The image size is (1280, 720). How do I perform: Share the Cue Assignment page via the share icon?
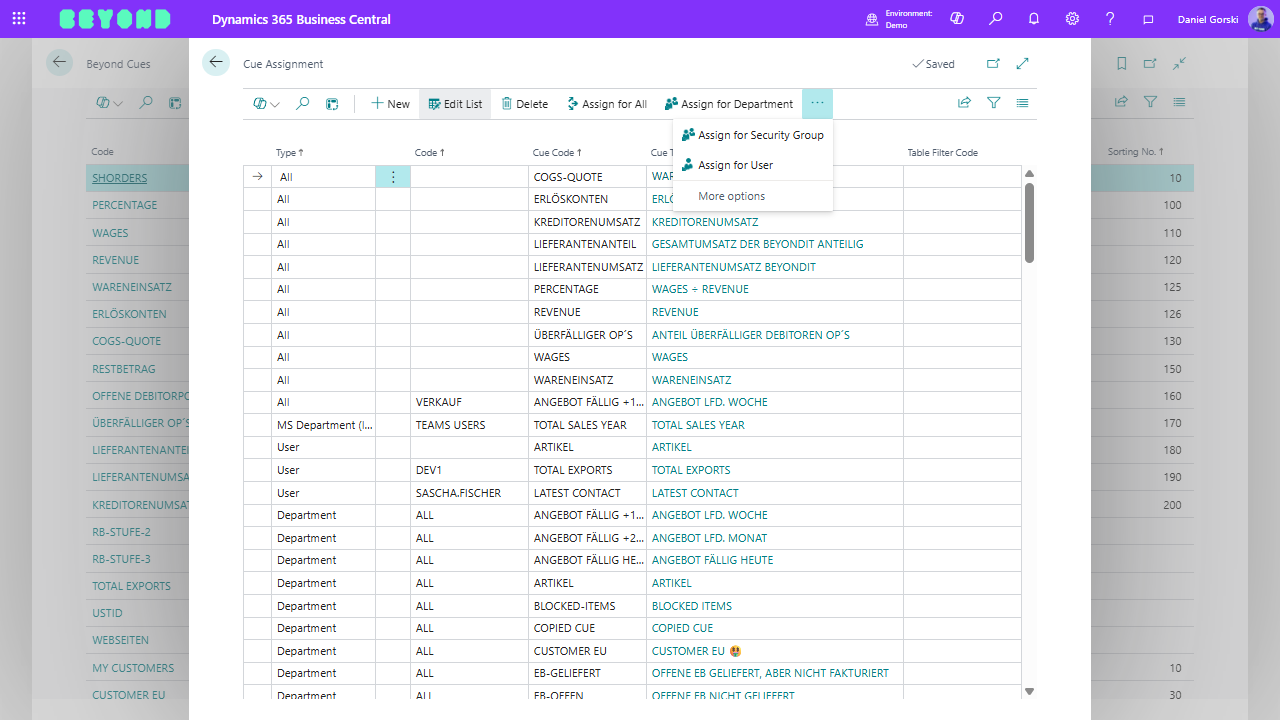pyautogui.click(x=963, y=103)
